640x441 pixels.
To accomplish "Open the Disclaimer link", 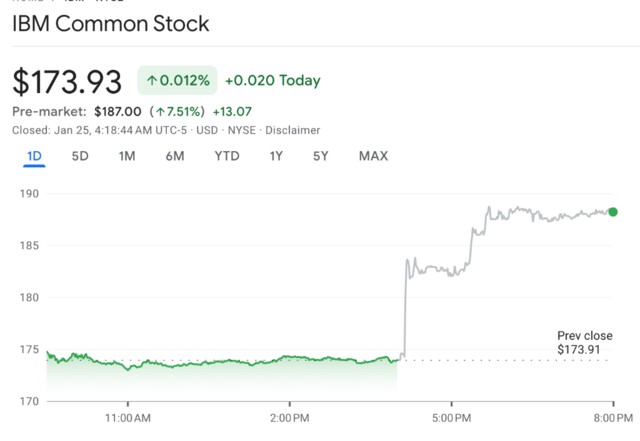I will pyautogui.click(x=294, y=130).
